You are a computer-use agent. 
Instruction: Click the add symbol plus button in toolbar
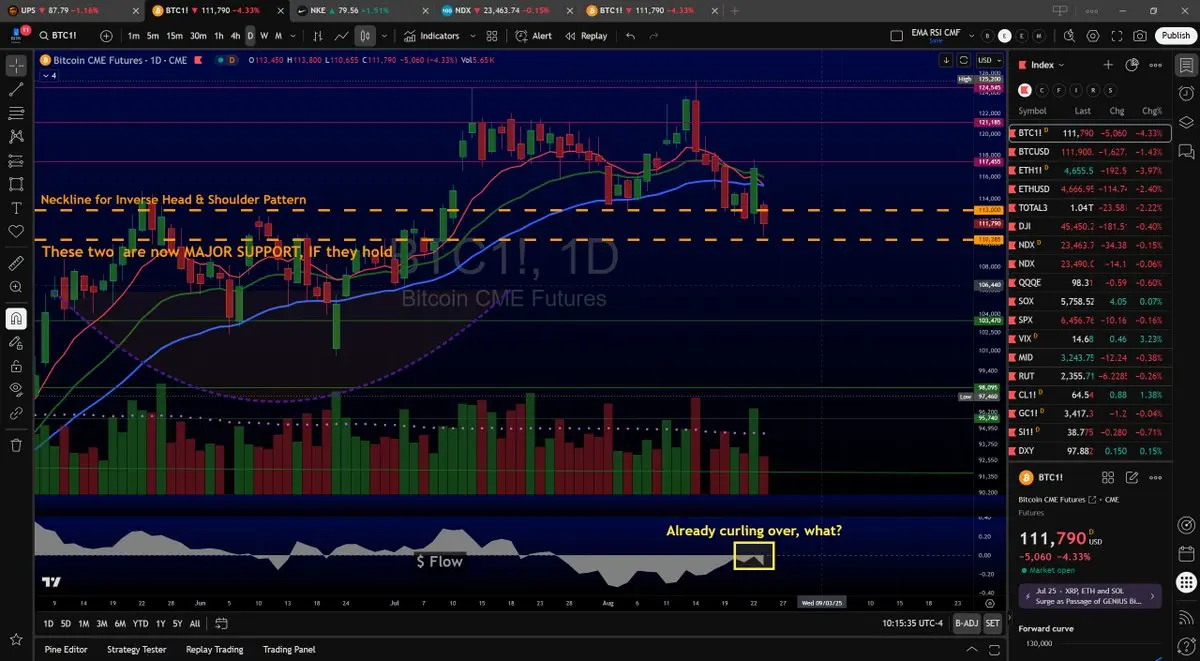point(107,36)
